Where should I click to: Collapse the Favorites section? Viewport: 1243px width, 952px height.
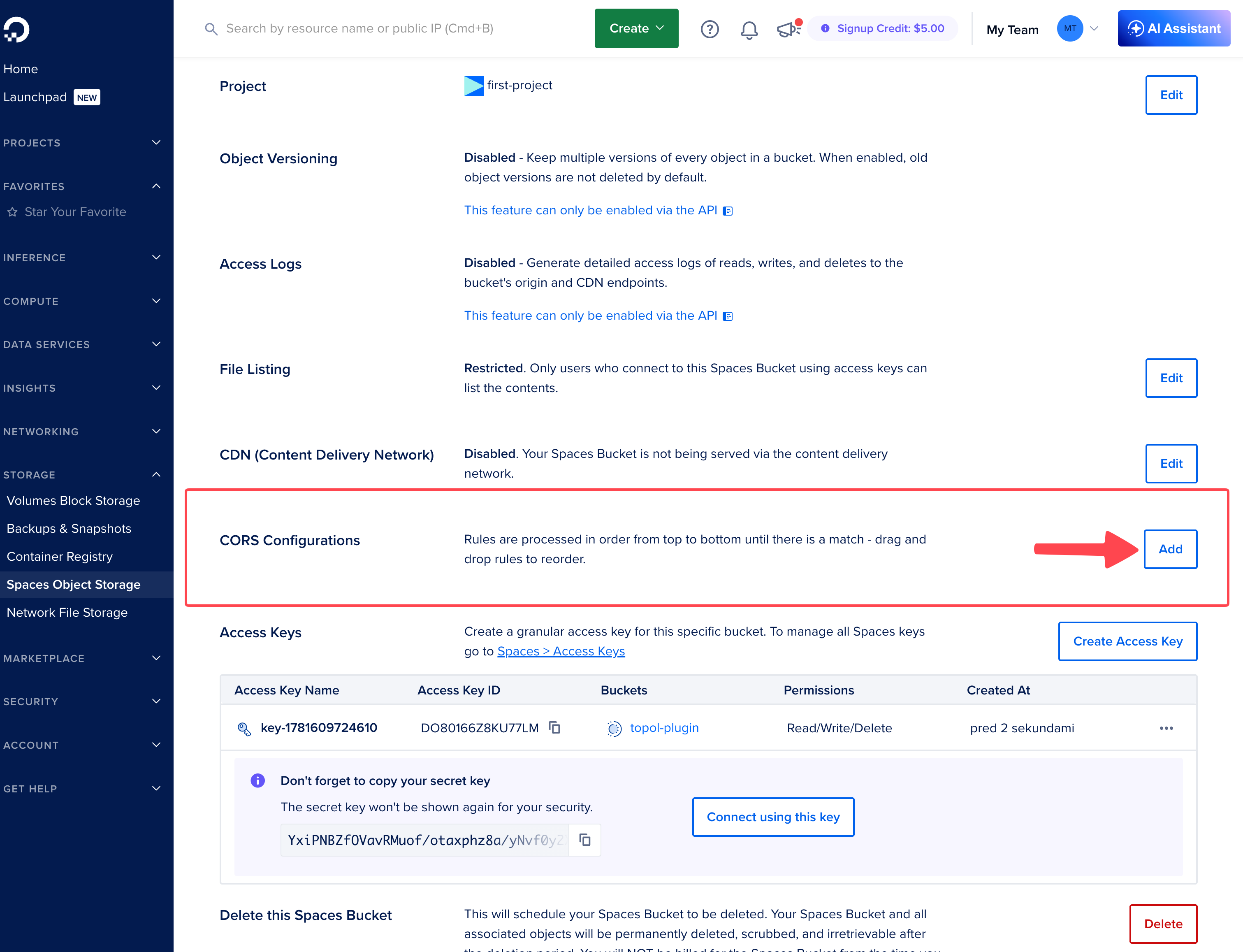pos(156,186)
